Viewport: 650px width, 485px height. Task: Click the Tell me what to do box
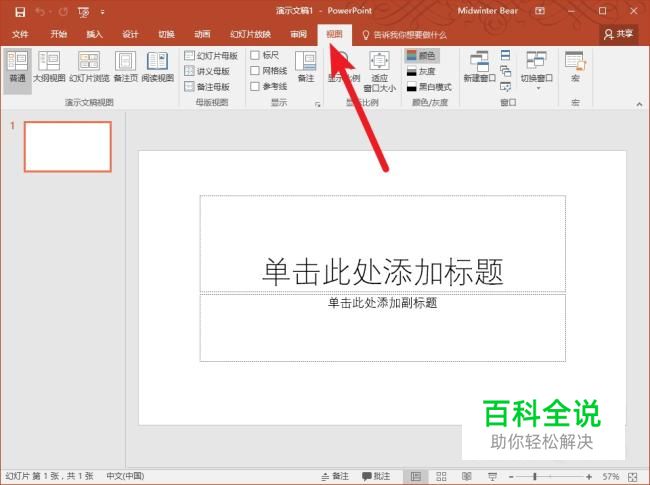click(405, 35)
